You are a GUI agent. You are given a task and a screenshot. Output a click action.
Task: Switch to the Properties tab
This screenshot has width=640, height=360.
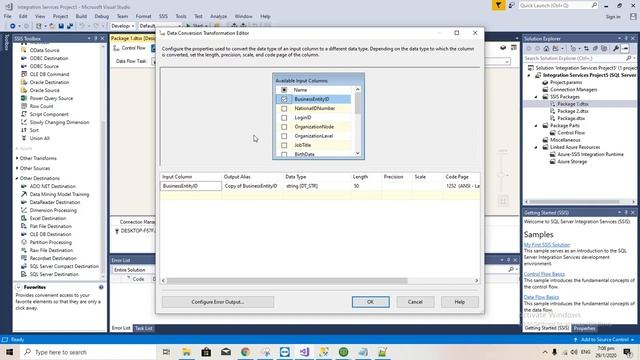click(584, 328)
